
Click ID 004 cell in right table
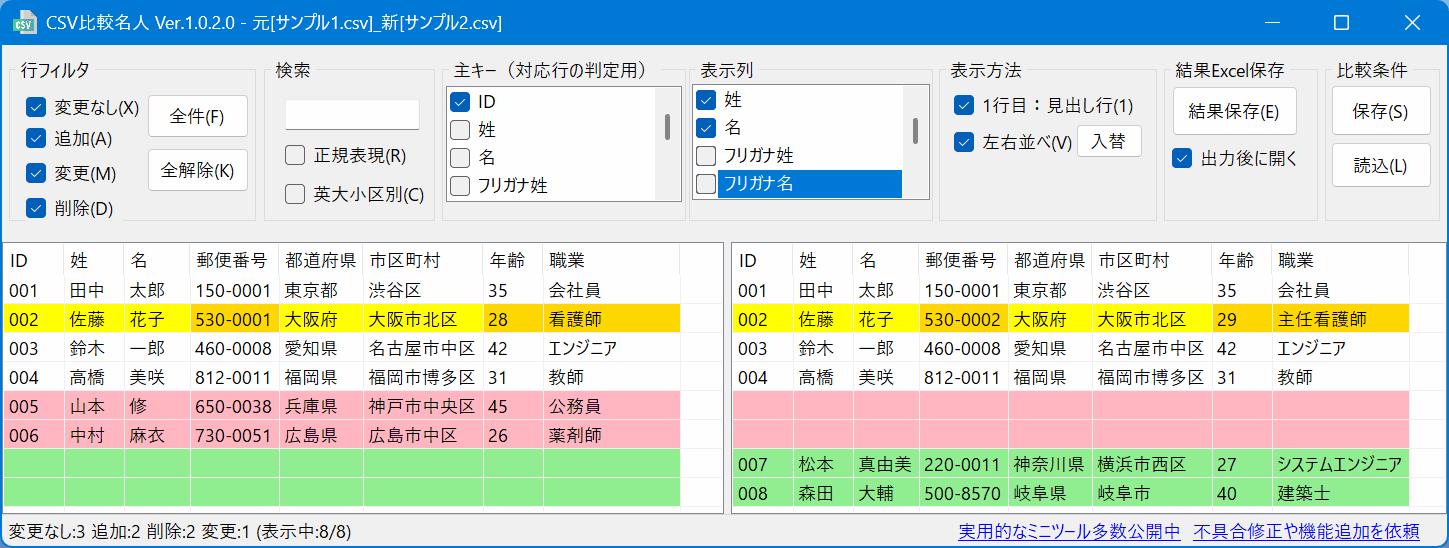pos(763,377)
